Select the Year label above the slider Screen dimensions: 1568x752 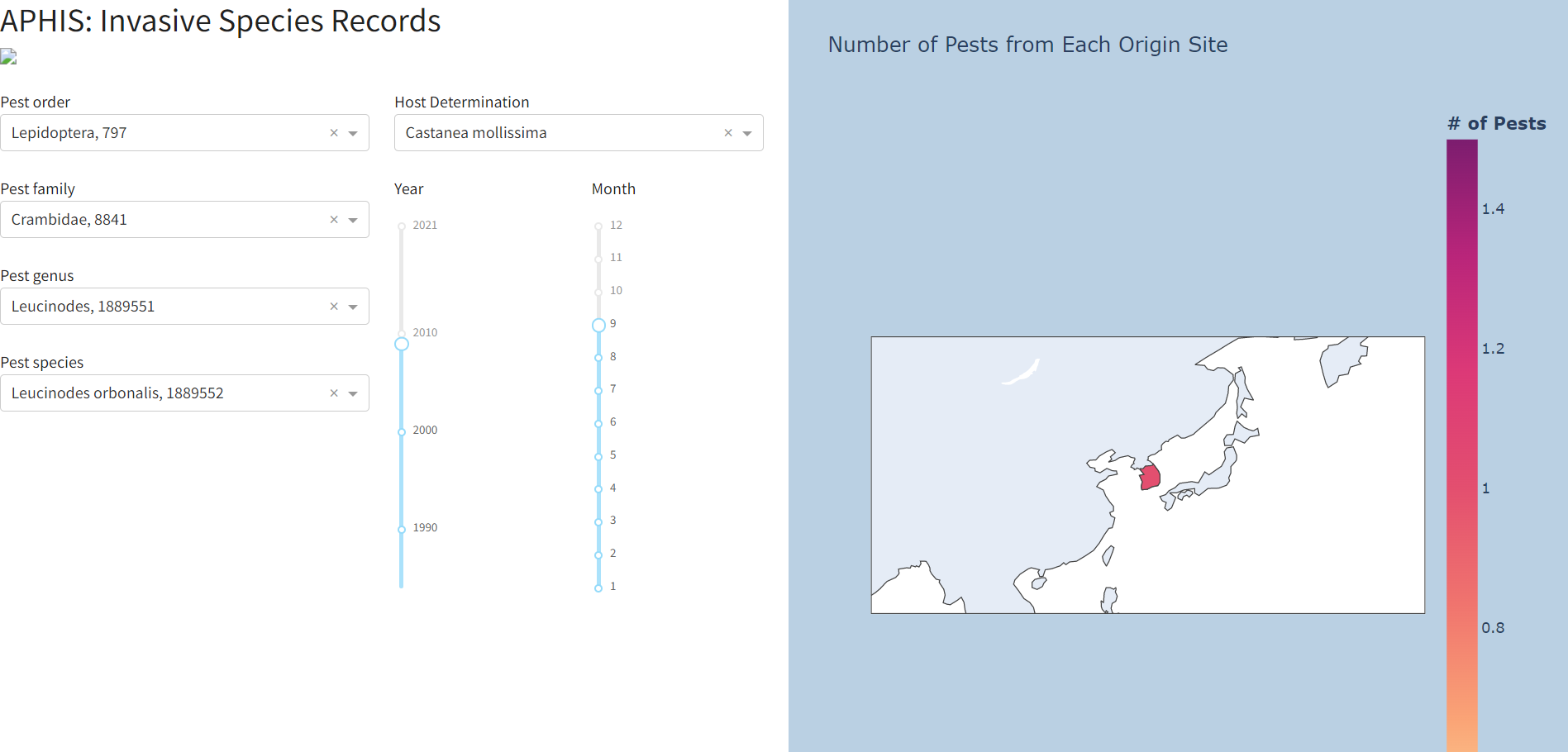tap(408, 188)
